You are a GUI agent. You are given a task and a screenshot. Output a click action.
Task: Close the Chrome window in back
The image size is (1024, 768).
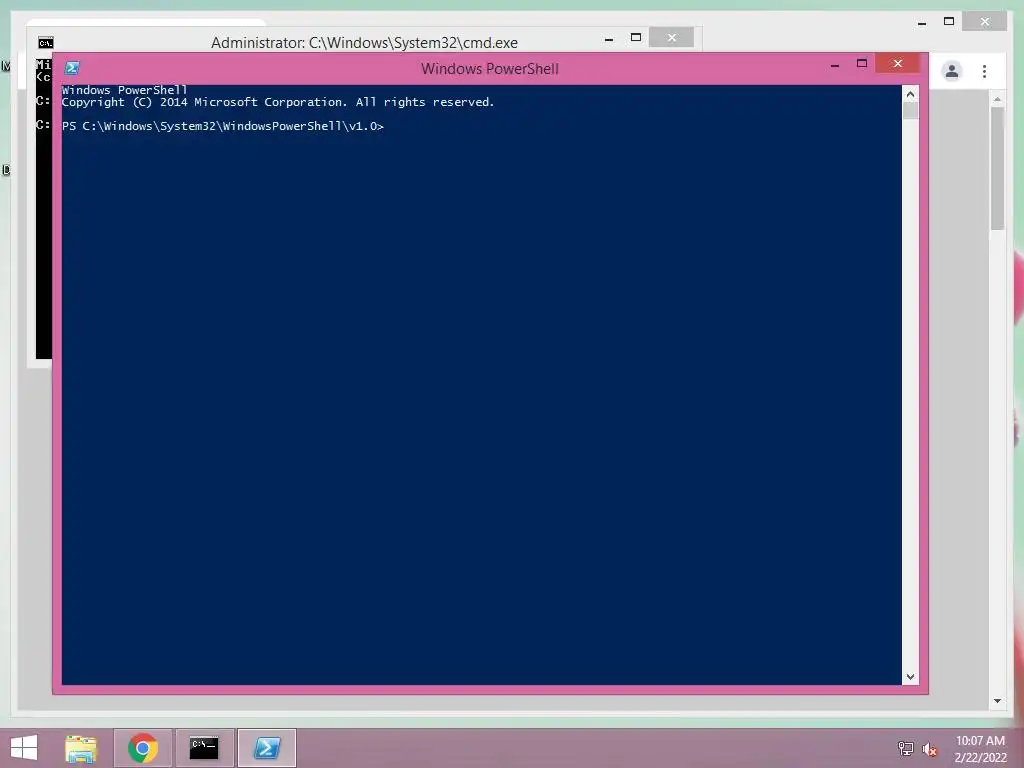pos(984,22)
